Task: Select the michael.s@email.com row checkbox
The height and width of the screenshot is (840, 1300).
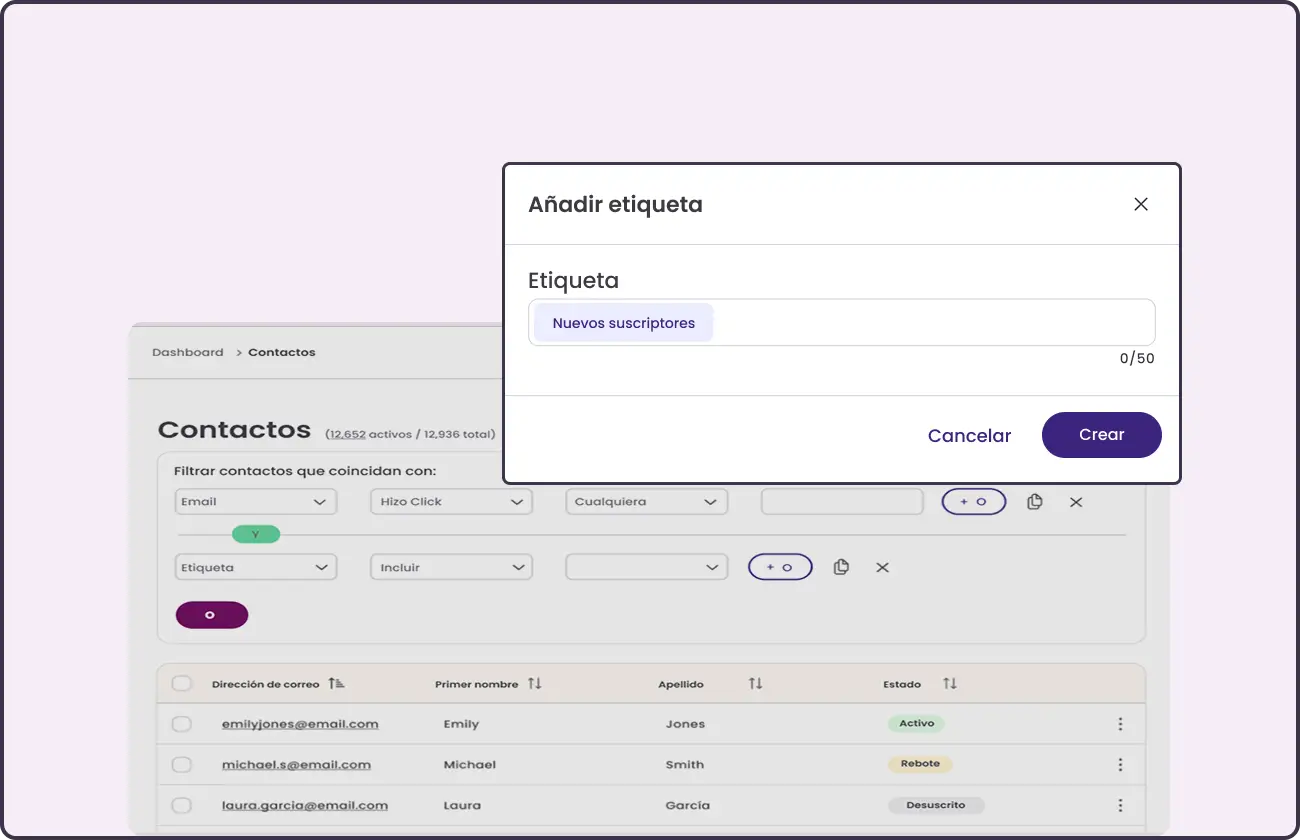Action: click(x=181, y=765)
